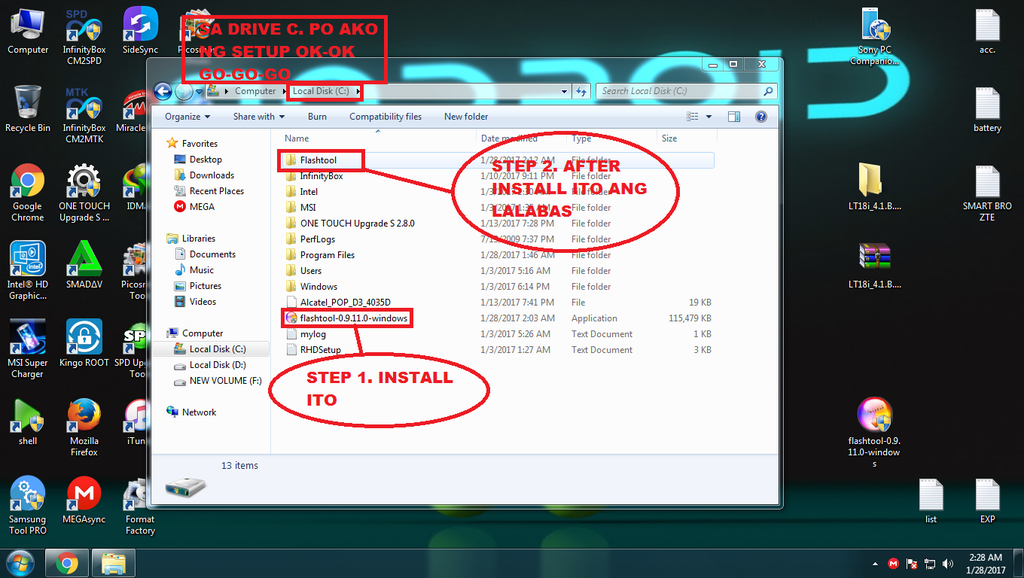This screenshot has height=578, width=1024.
Task: Click the Burn toolbar command
Action: click(x=317, y=116)
